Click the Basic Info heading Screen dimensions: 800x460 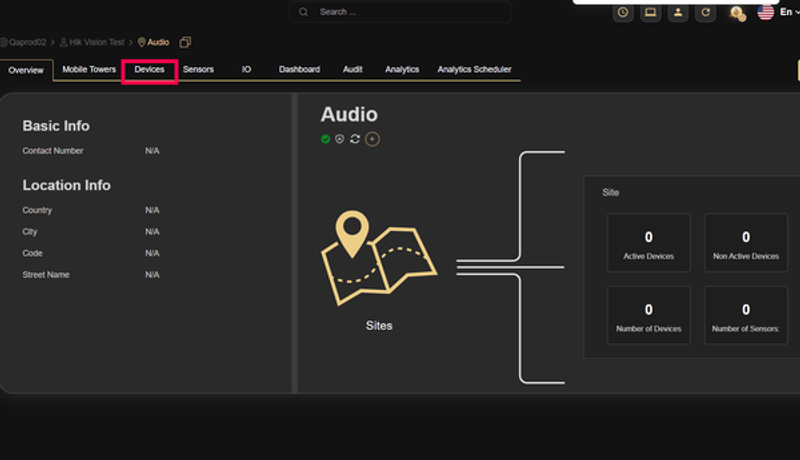click(56, 126)
